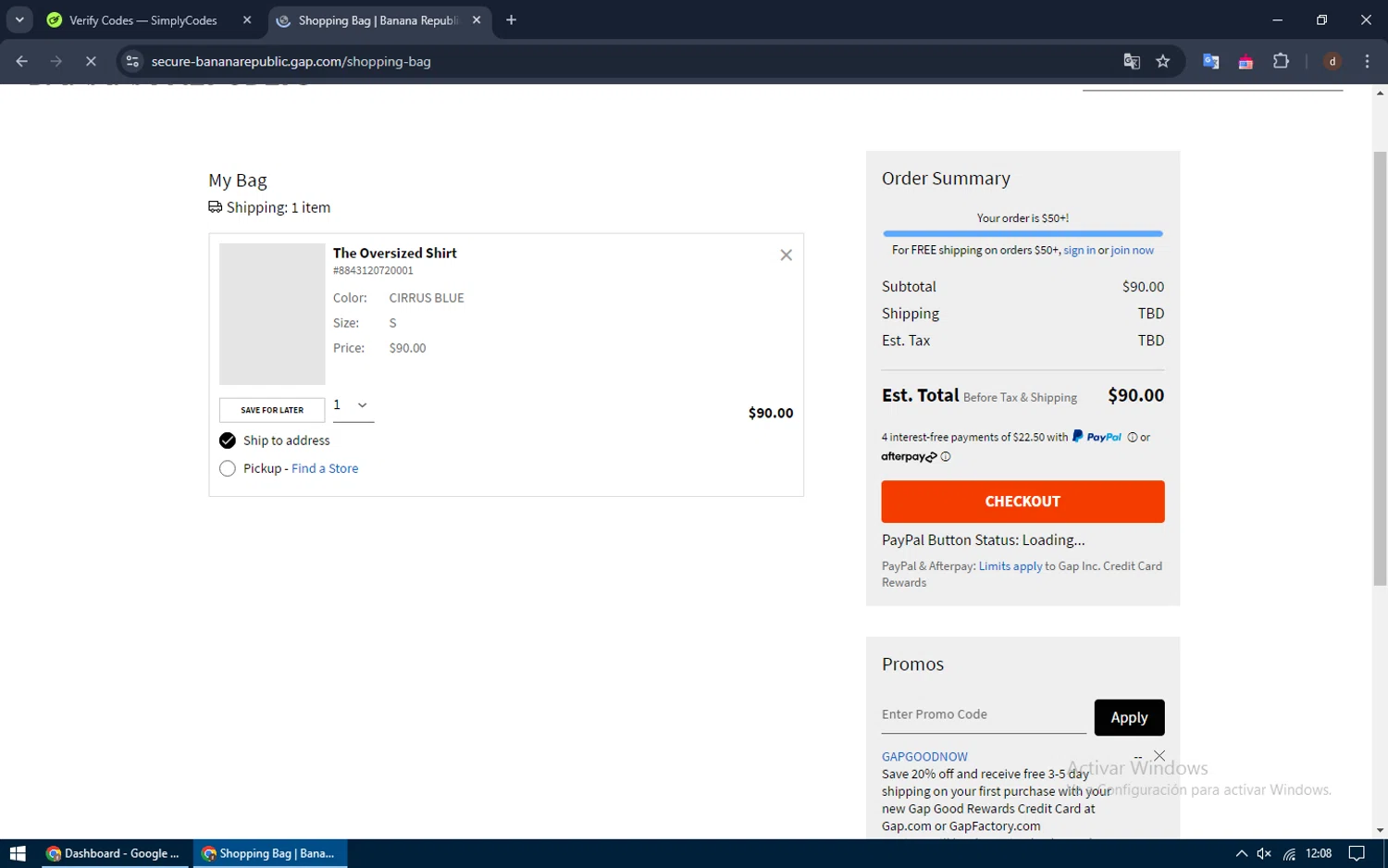Open the profile avatar 'd'
This screenshot has width=1388, height=868.
[1332, 61]
